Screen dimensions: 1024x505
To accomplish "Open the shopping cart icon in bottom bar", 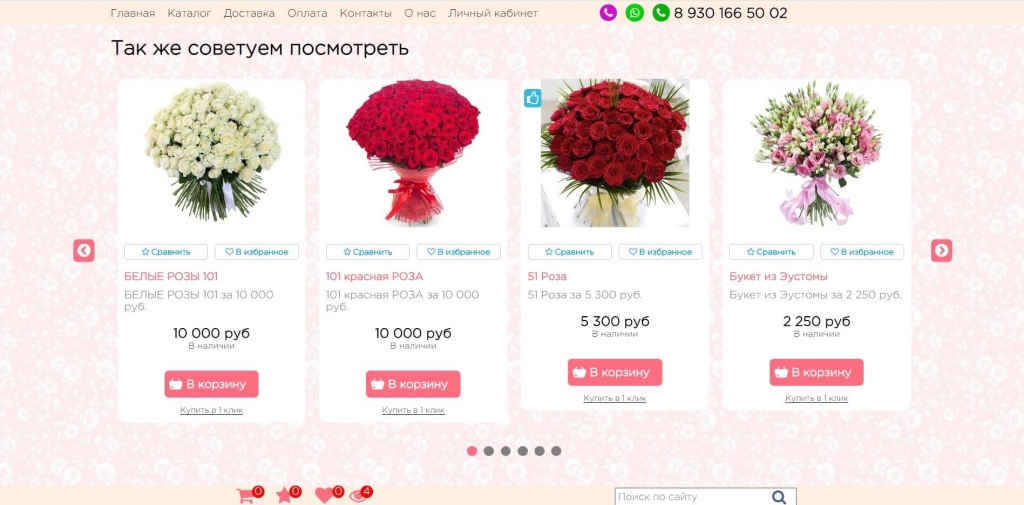I will click(246, 496).
